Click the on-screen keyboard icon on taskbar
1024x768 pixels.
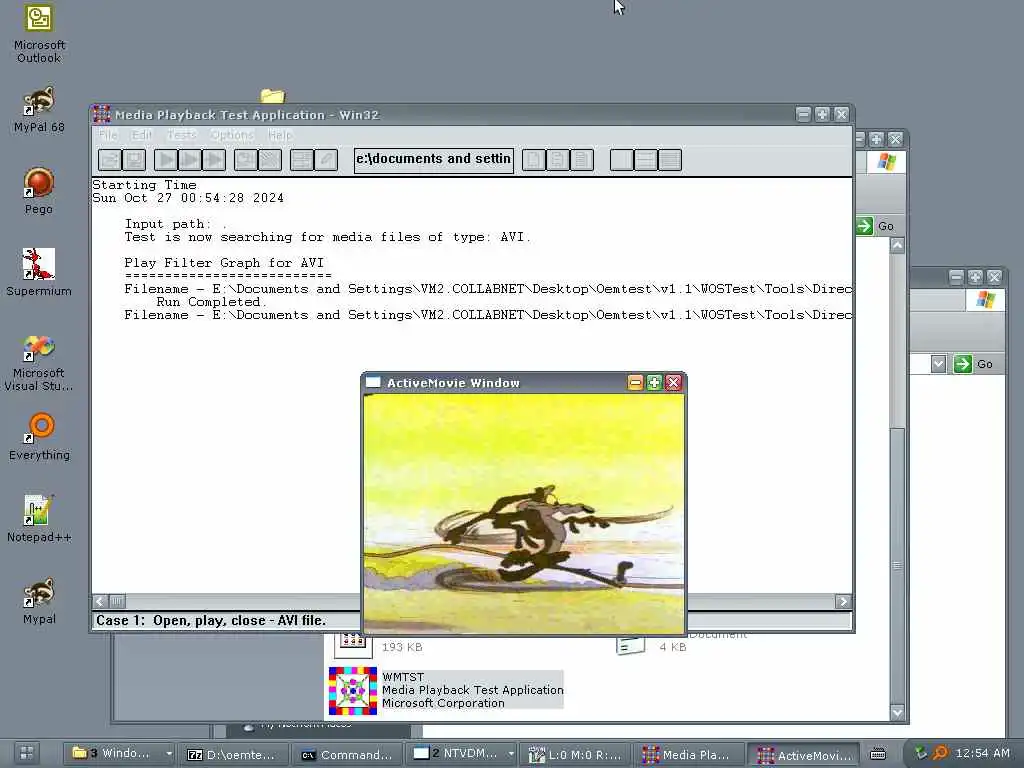[878, 754]
